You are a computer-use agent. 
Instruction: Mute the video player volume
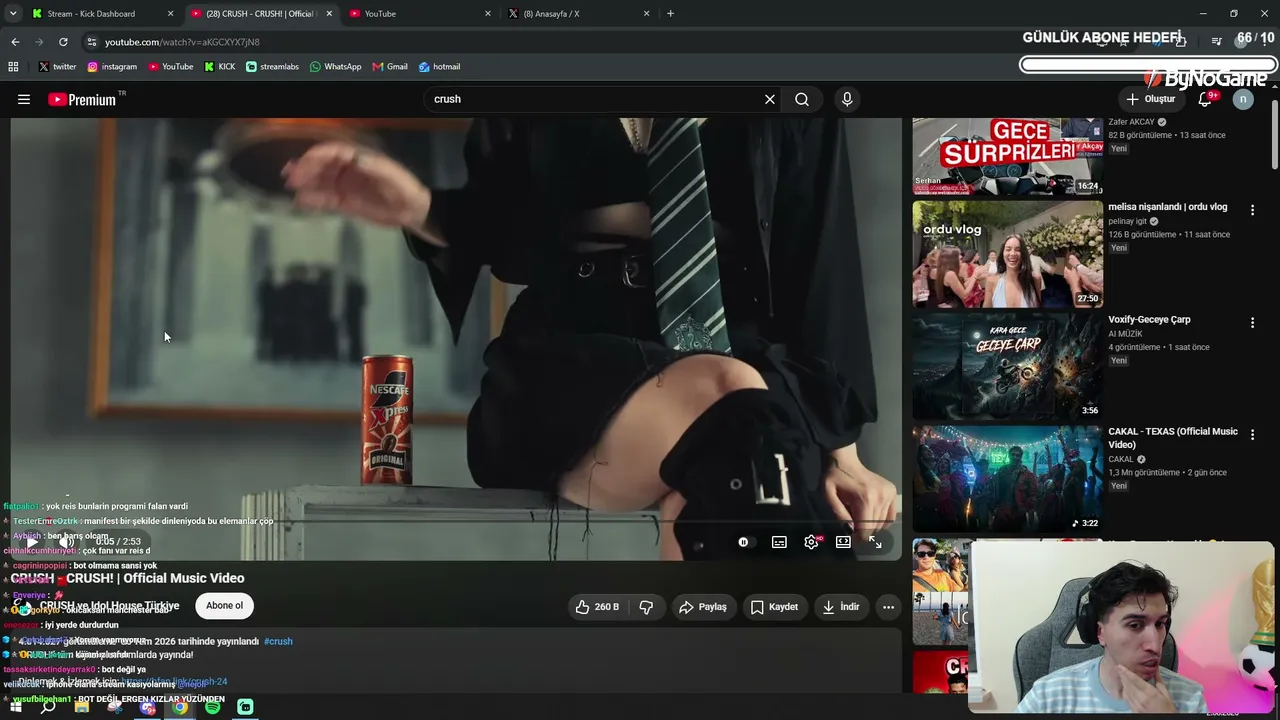click(66, 542)
